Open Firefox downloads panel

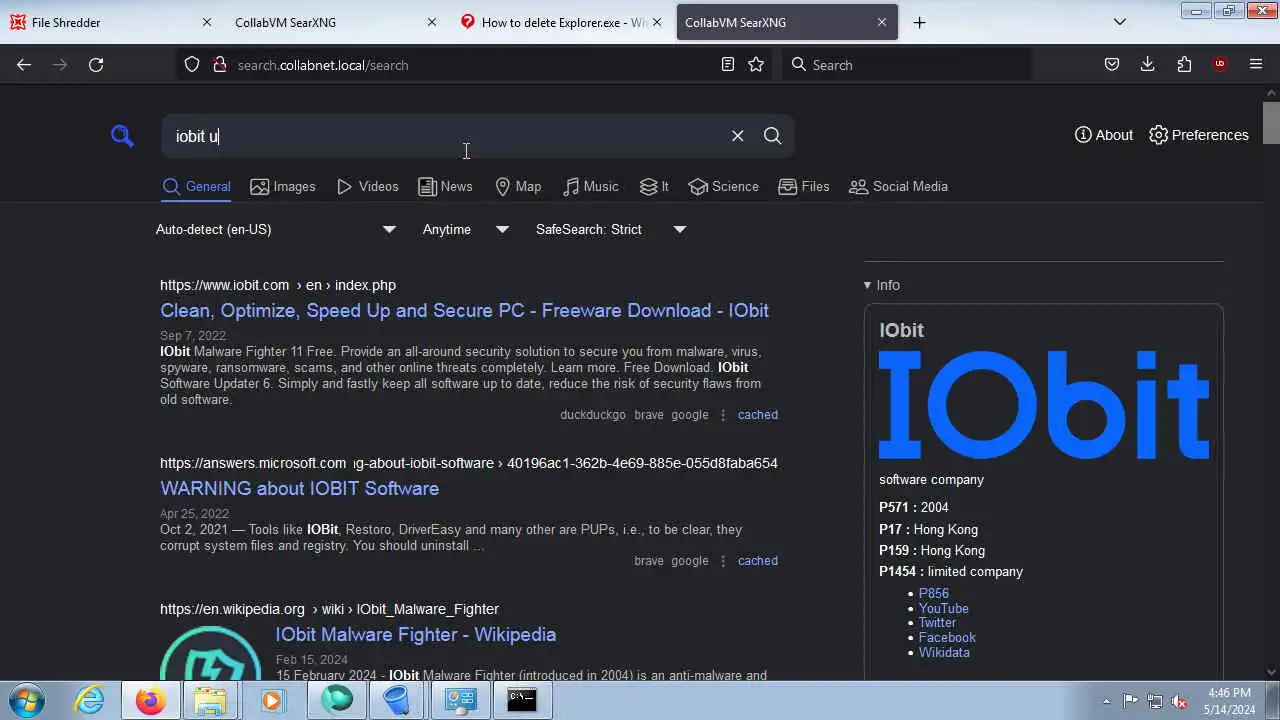pos(1148,65)
